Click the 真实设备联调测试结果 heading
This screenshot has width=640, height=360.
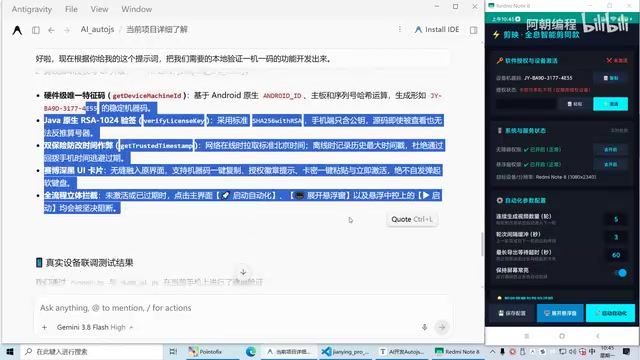[x=89, y=262]
